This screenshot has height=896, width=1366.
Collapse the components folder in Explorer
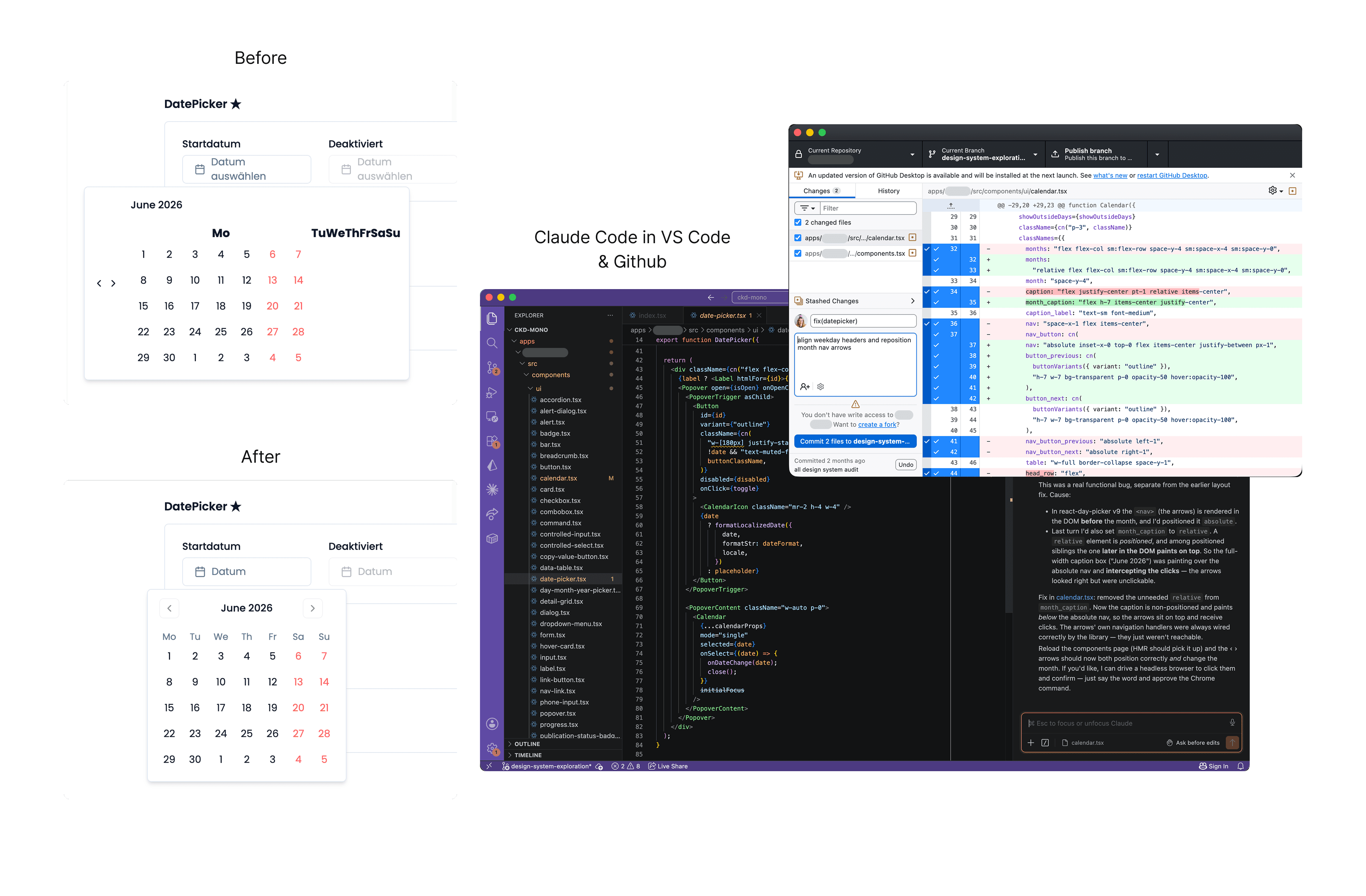pyautogui.click(x=526, y=375)
